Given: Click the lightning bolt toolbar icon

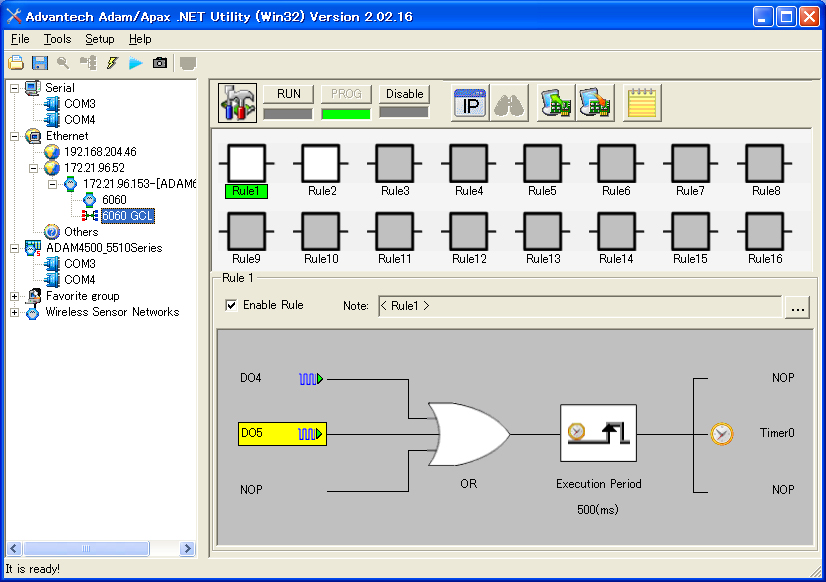Looking at the screenshot, I should point(112,63).
